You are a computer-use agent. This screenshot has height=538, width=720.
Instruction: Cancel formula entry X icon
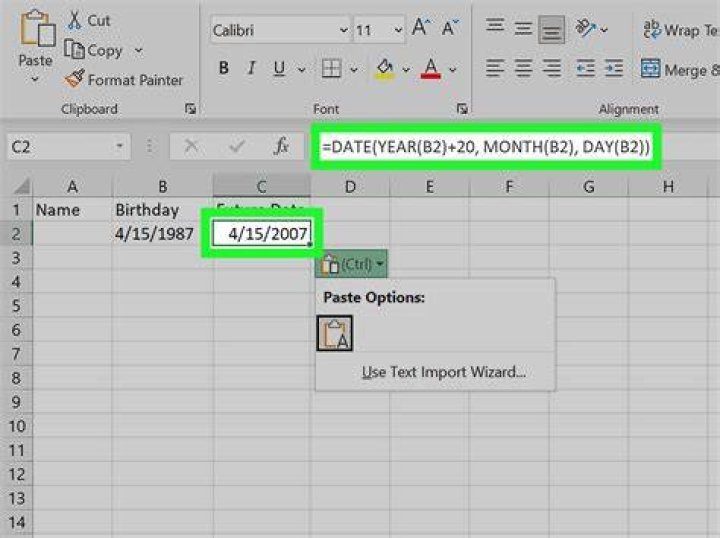pos(191,146)
